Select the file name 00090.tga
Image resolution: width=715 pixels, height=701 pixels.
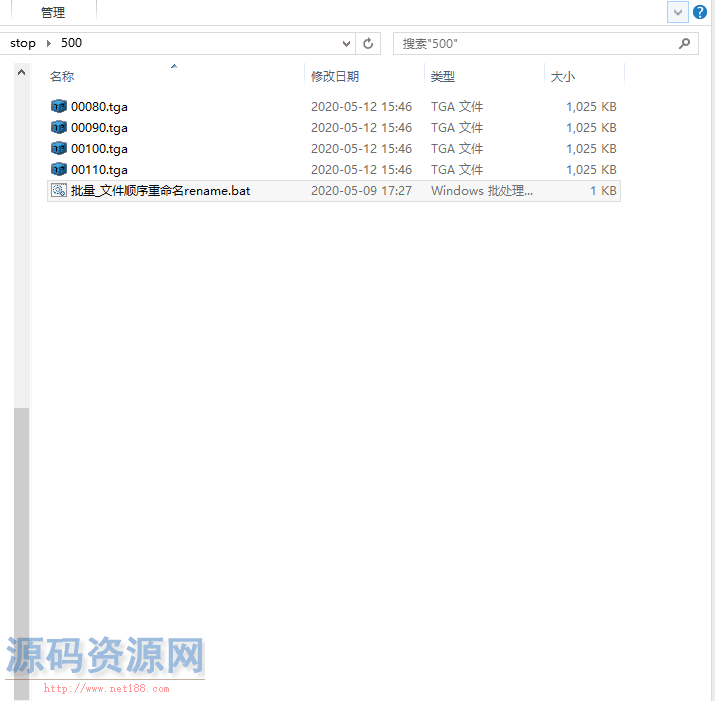(x=99, y=128)
